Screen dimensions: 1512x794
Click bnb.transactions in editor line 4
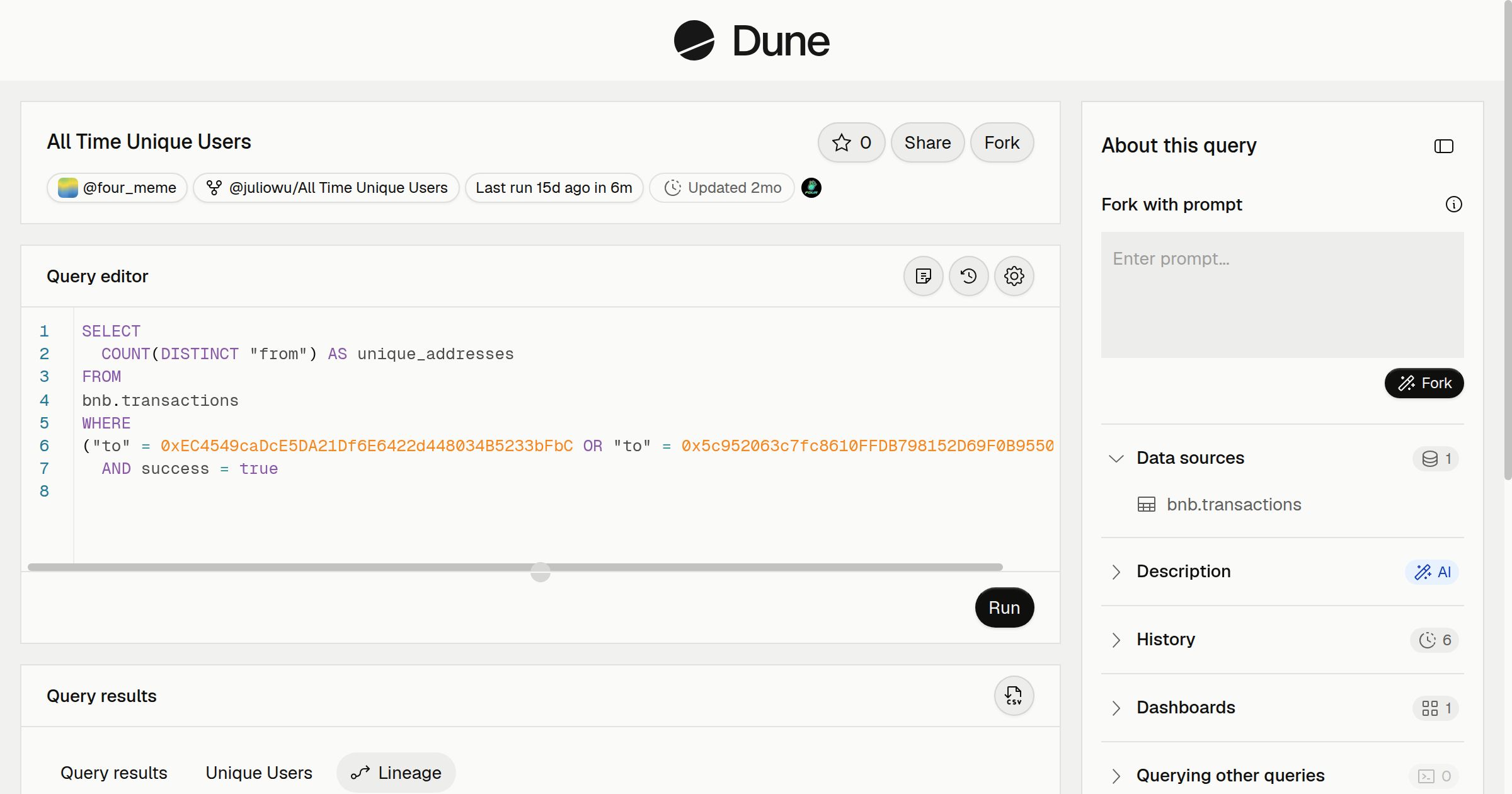(x=160, y=401)
